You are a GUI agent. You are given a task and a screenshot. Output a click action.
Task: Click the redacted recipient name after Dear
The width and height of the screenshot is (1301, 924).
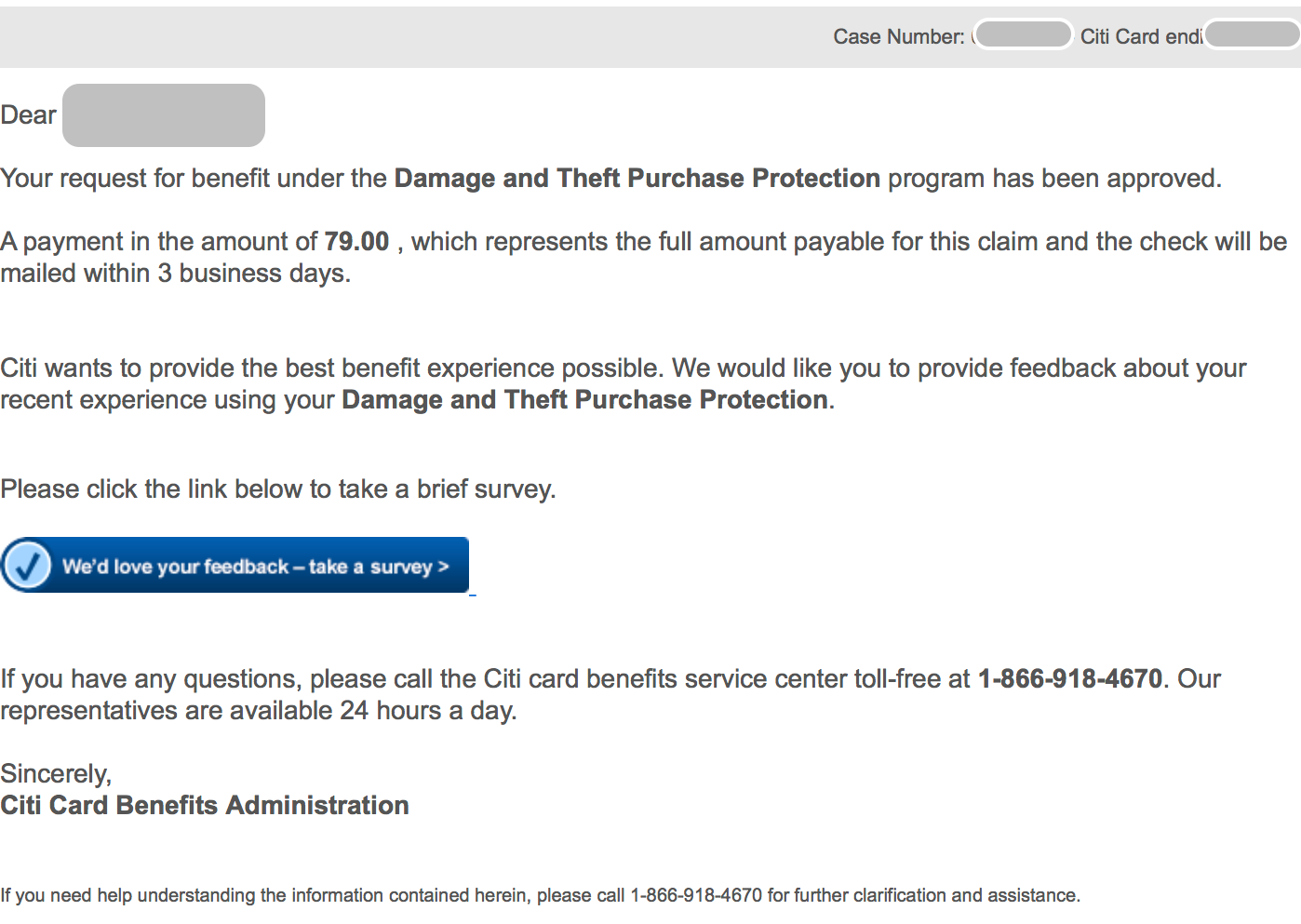[163, 114]
